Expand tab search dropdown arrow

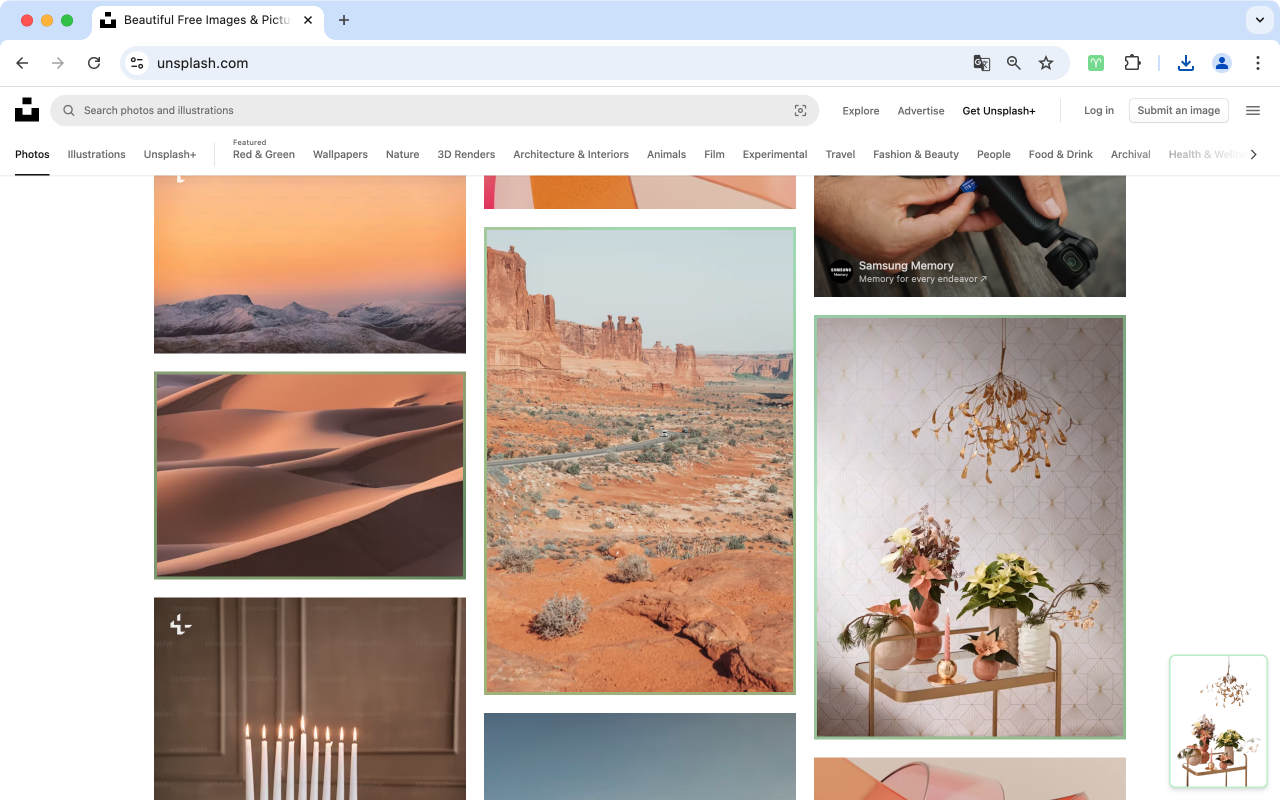1259,20
